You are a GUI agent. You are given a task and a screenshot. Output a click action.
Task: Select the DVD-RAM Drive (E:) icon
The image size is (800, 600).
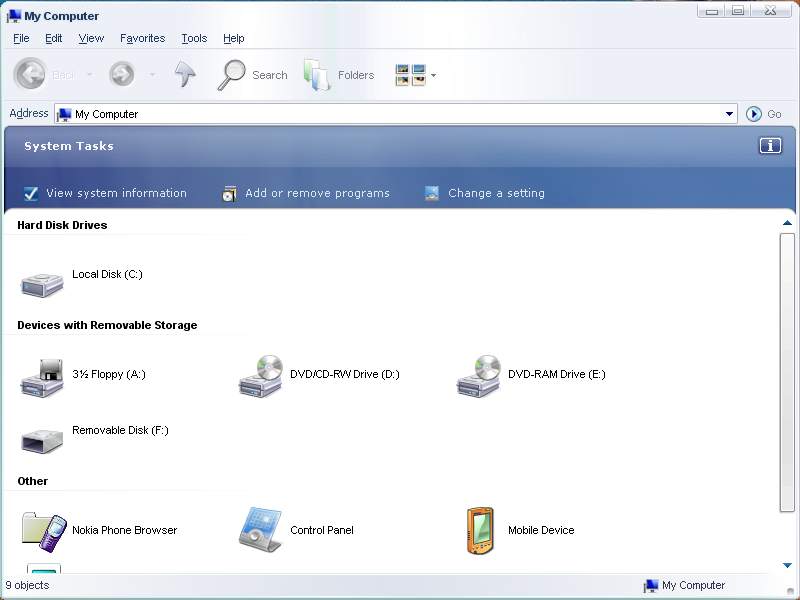click(x=479, y=376)
